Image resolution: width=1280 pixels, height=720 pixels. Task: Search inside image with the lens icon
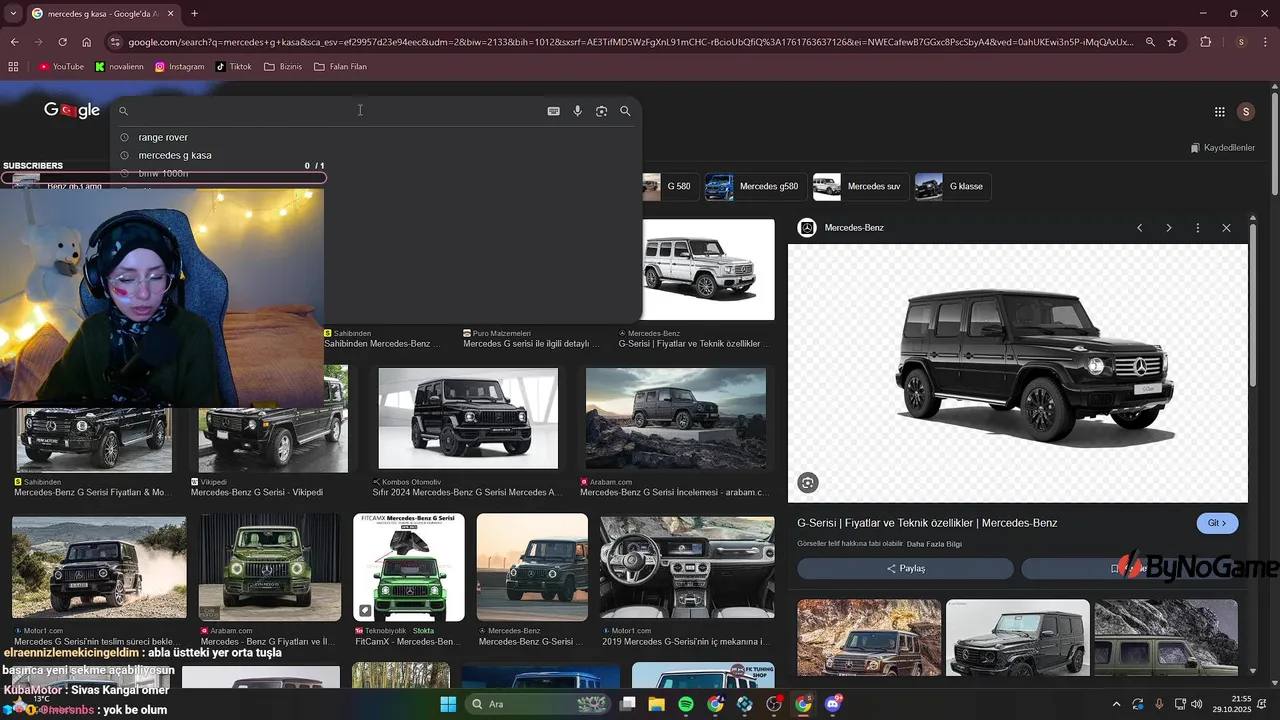click(808, 483)
